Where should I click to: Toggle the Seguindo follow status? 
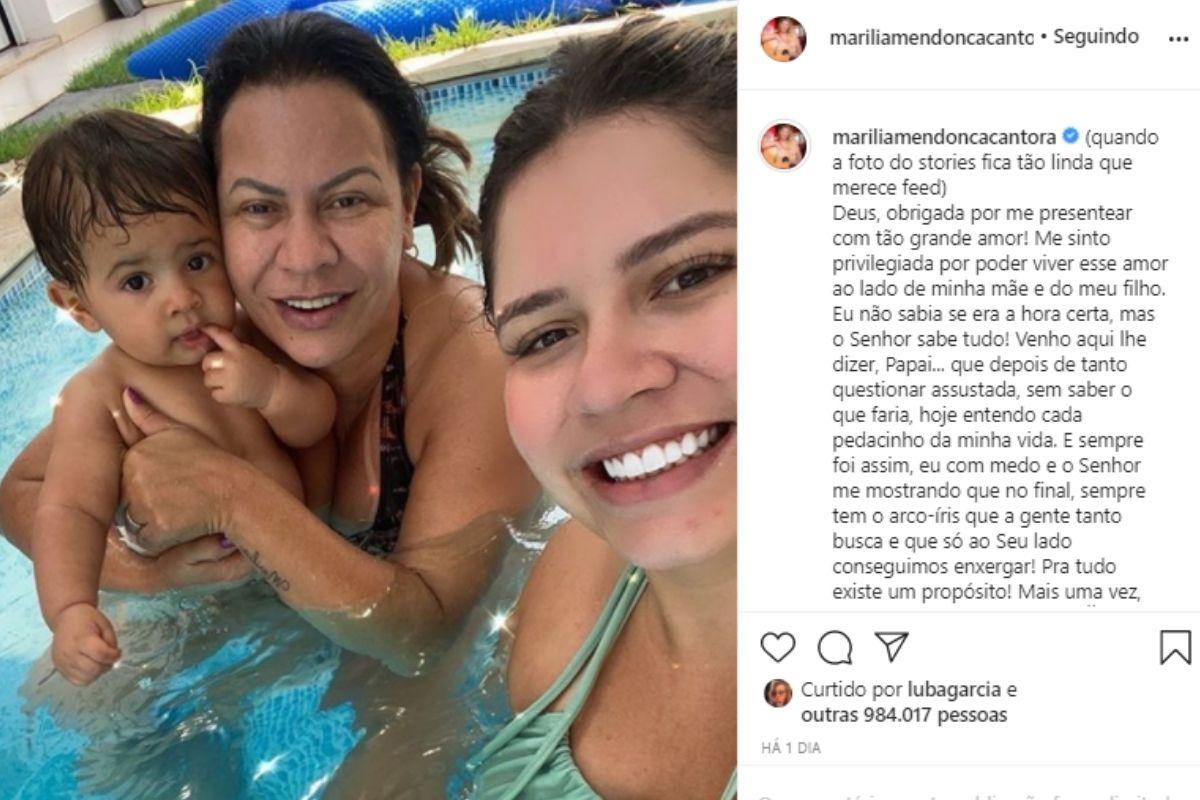point(1095,37)
